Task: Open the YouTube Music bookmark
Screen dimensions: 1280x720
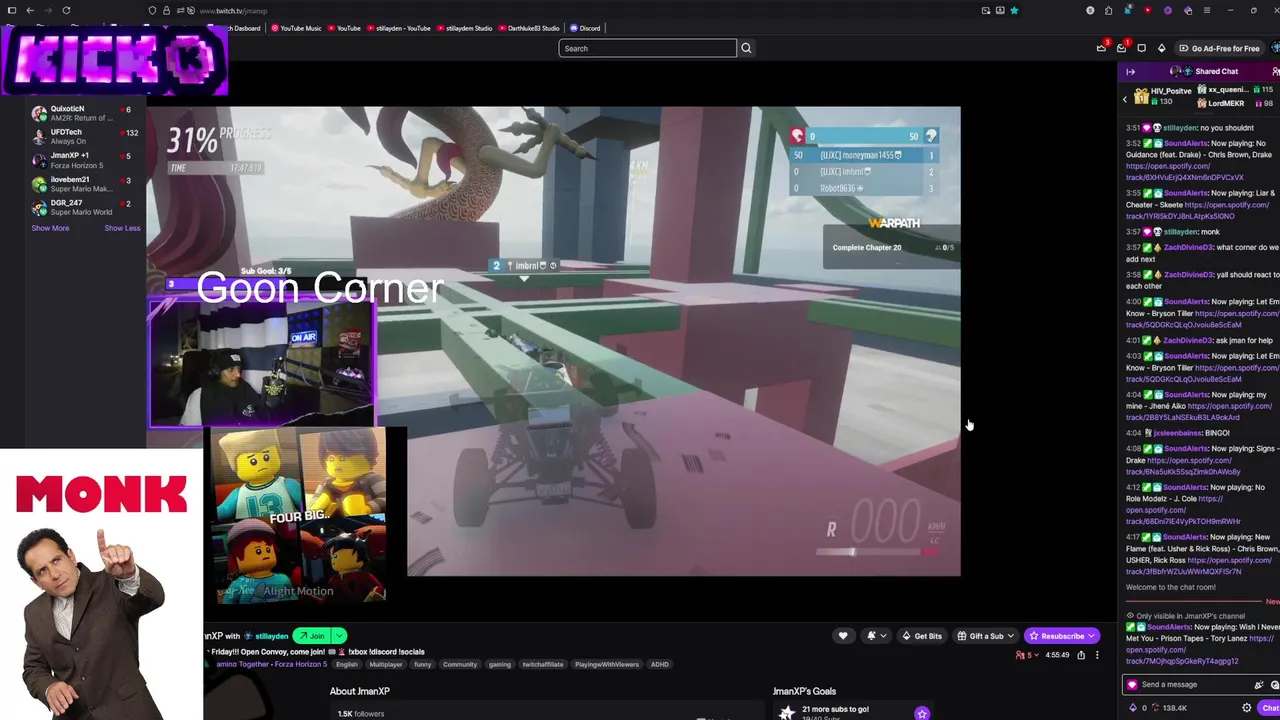Action: pyautogui.click(x=297, y=28)
